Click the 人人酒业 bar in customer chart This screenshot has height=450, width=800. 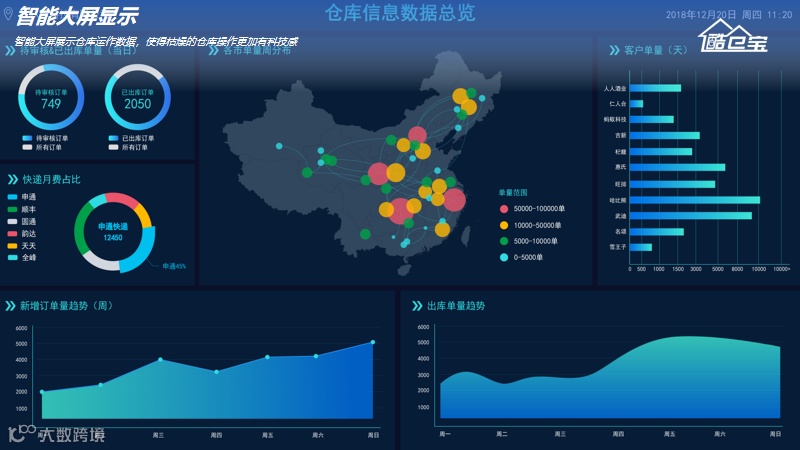tap(655, 88)
